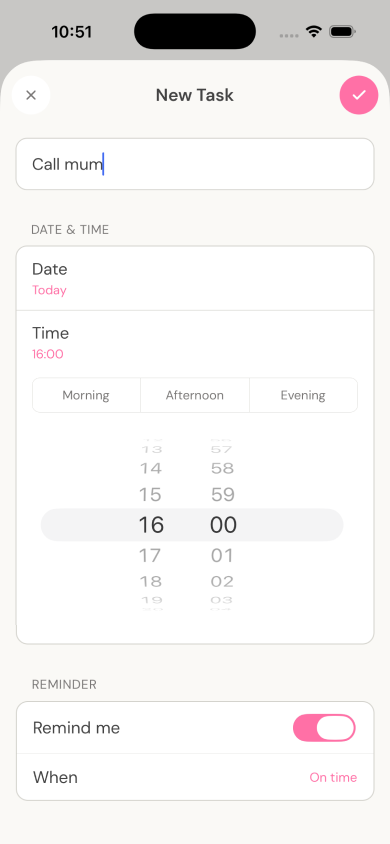Tap the pink Today date value

[49, 290]
